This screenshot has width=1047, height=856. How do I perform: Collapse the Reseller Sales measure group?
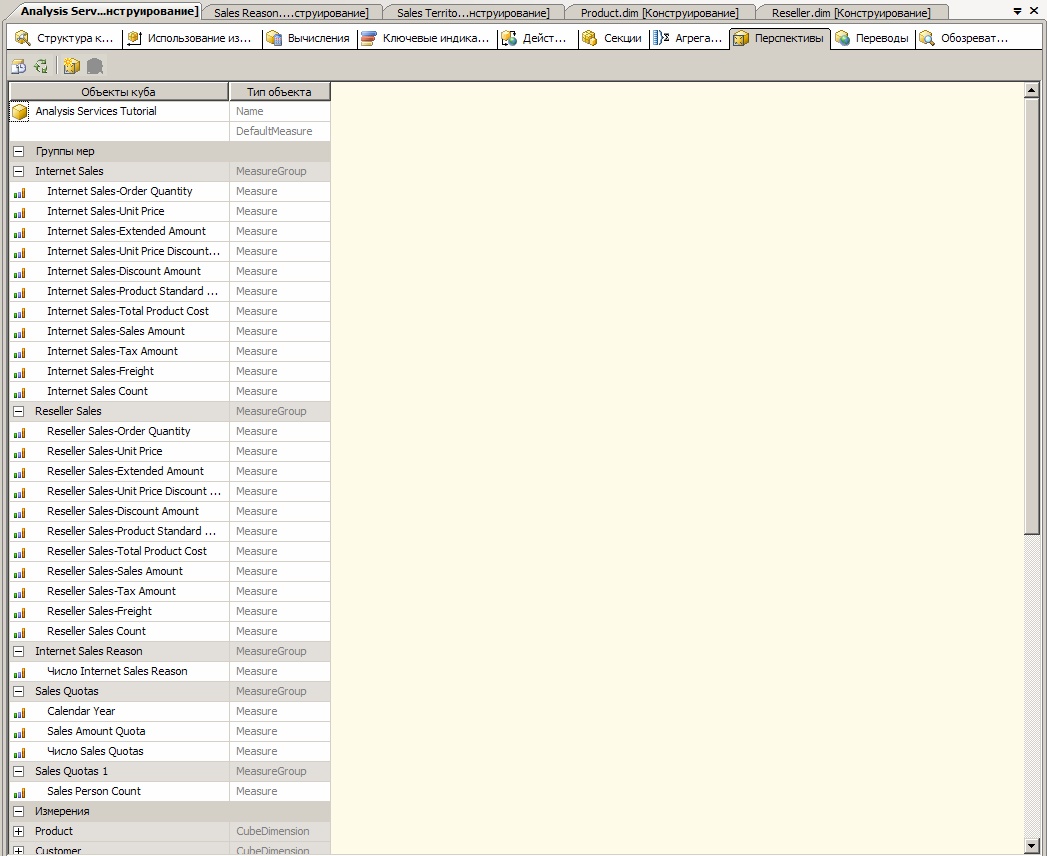tap(19, 411)
